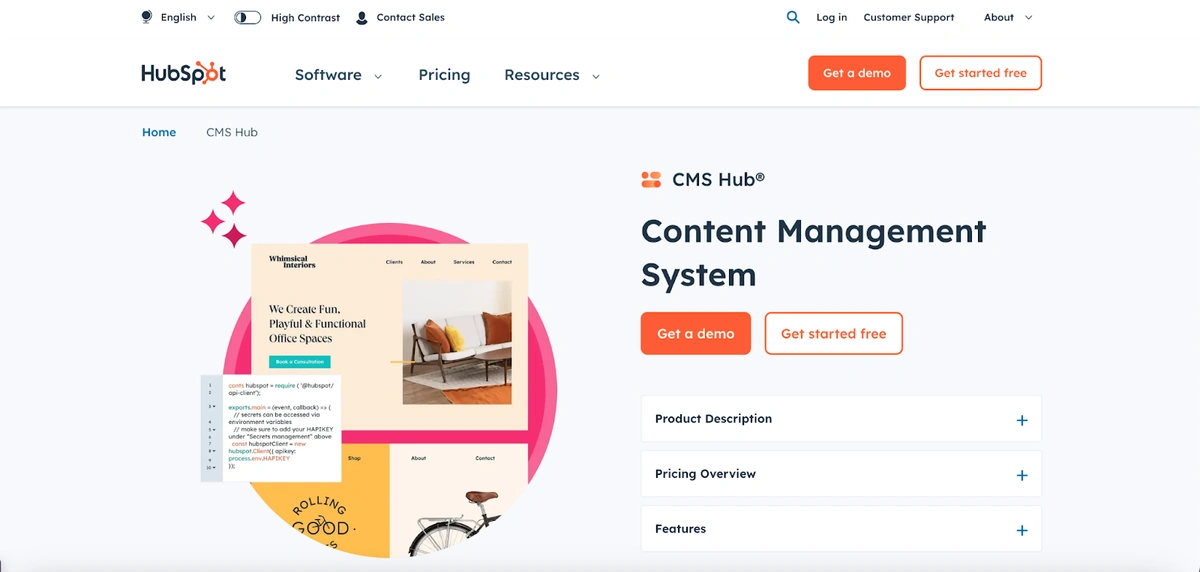Click the Log in link
Screen dimensions: 1200x572
point(831,17)
